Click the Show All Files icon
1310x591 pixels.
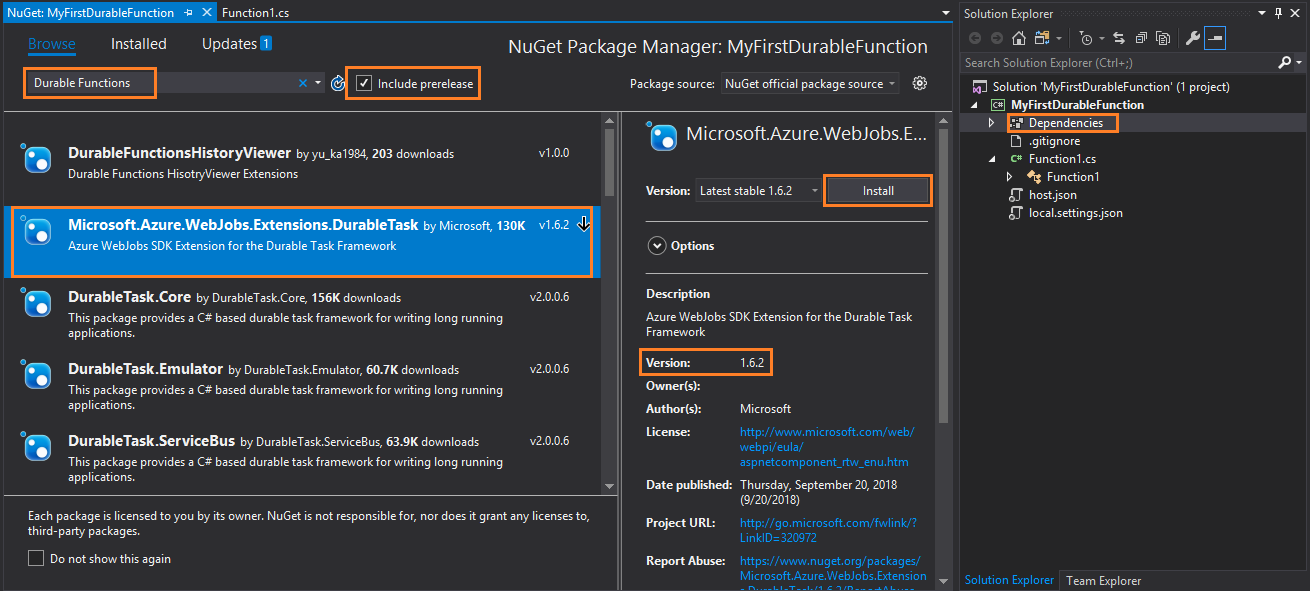tap(1163, 38)
